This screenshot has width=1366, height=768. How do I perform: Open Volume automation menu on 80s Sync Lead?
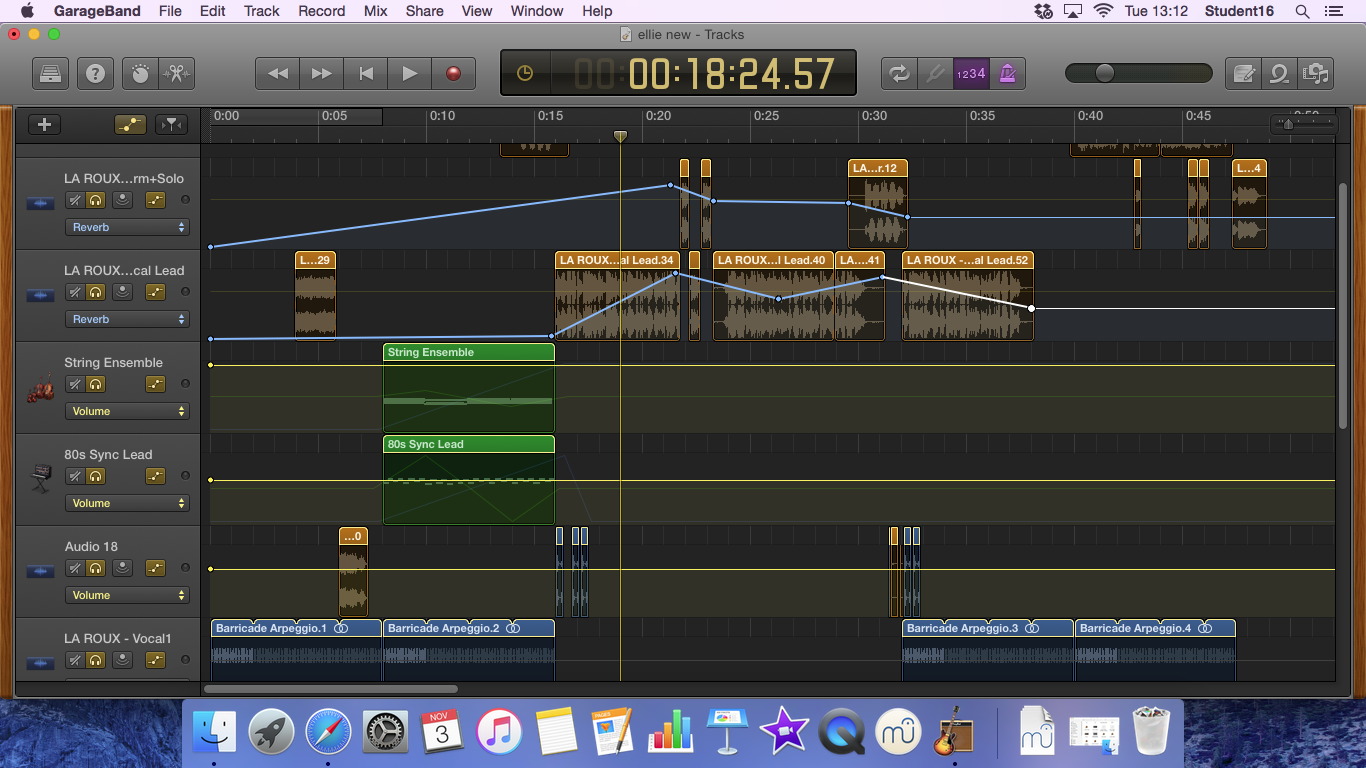pos(127,503)
